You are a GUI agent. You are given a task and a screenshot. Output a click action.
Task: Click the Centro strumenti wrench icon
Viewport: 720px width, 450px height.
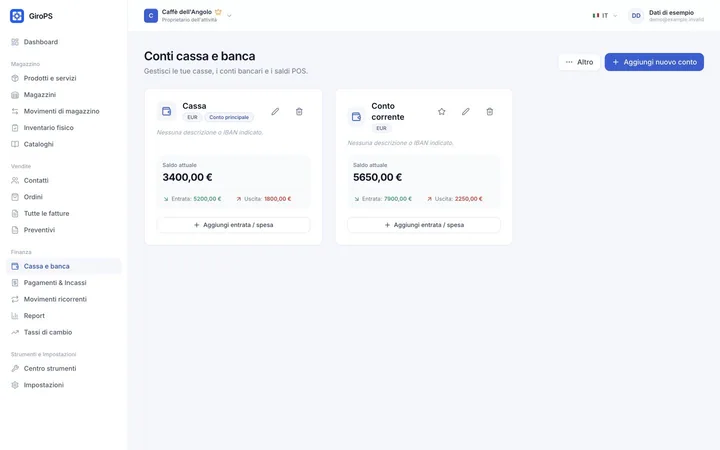pyautogui.click(x=15, y=369)
